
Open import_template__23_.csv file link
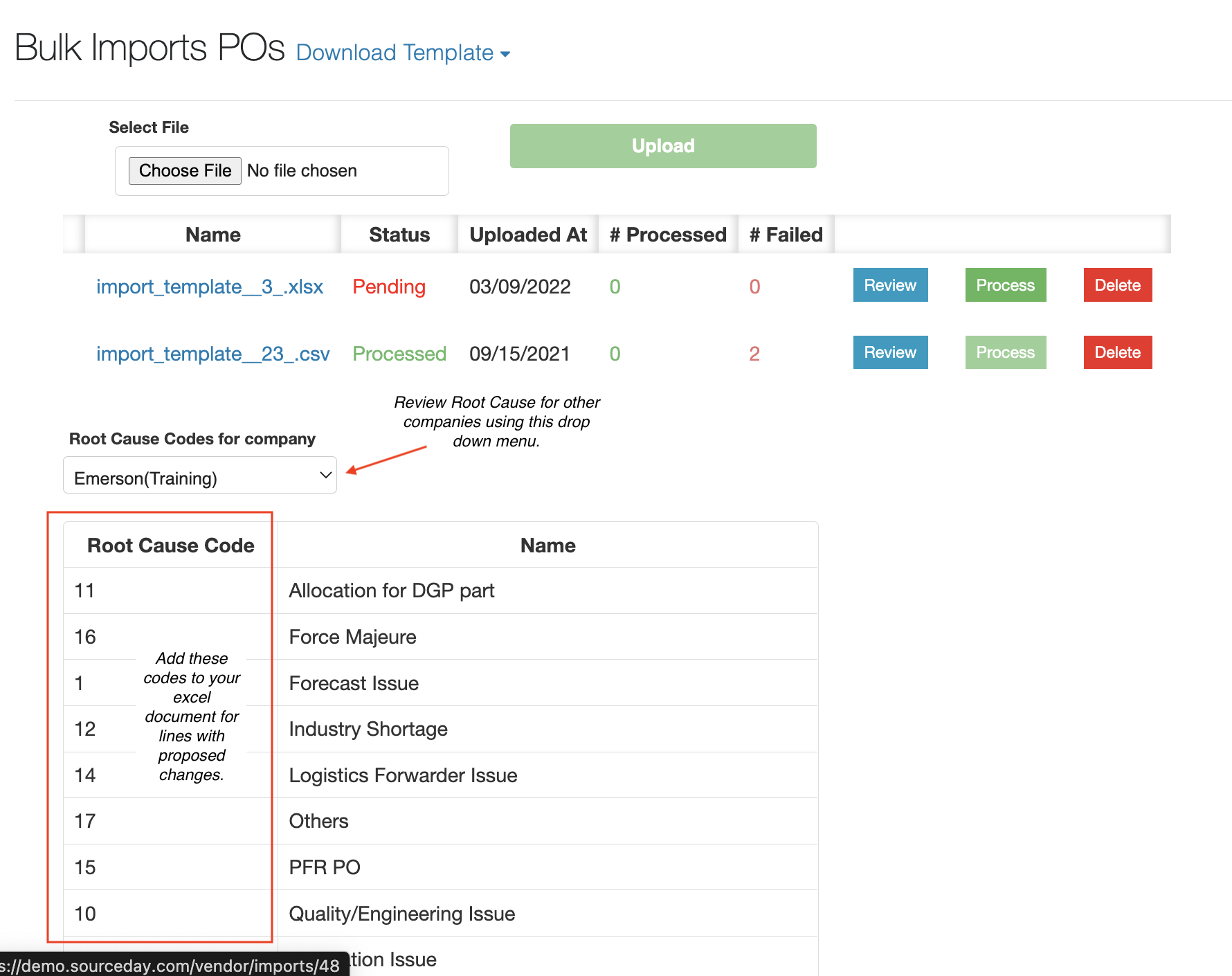click(x=212, y=354)
